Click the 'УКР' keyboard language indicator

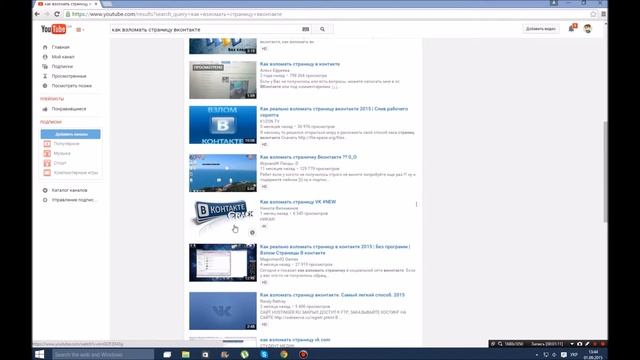(574, 355)
